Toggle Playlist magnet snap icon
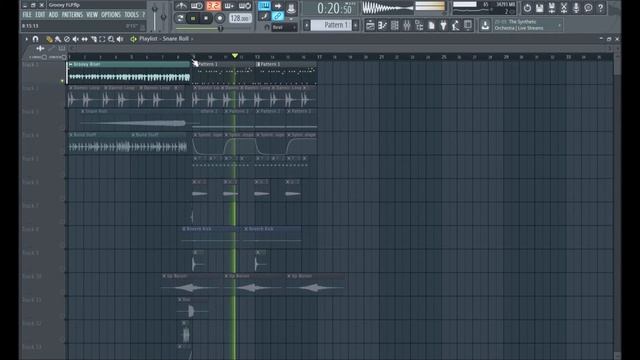Viewport: 640px width, 360px height. coord(36,39)
